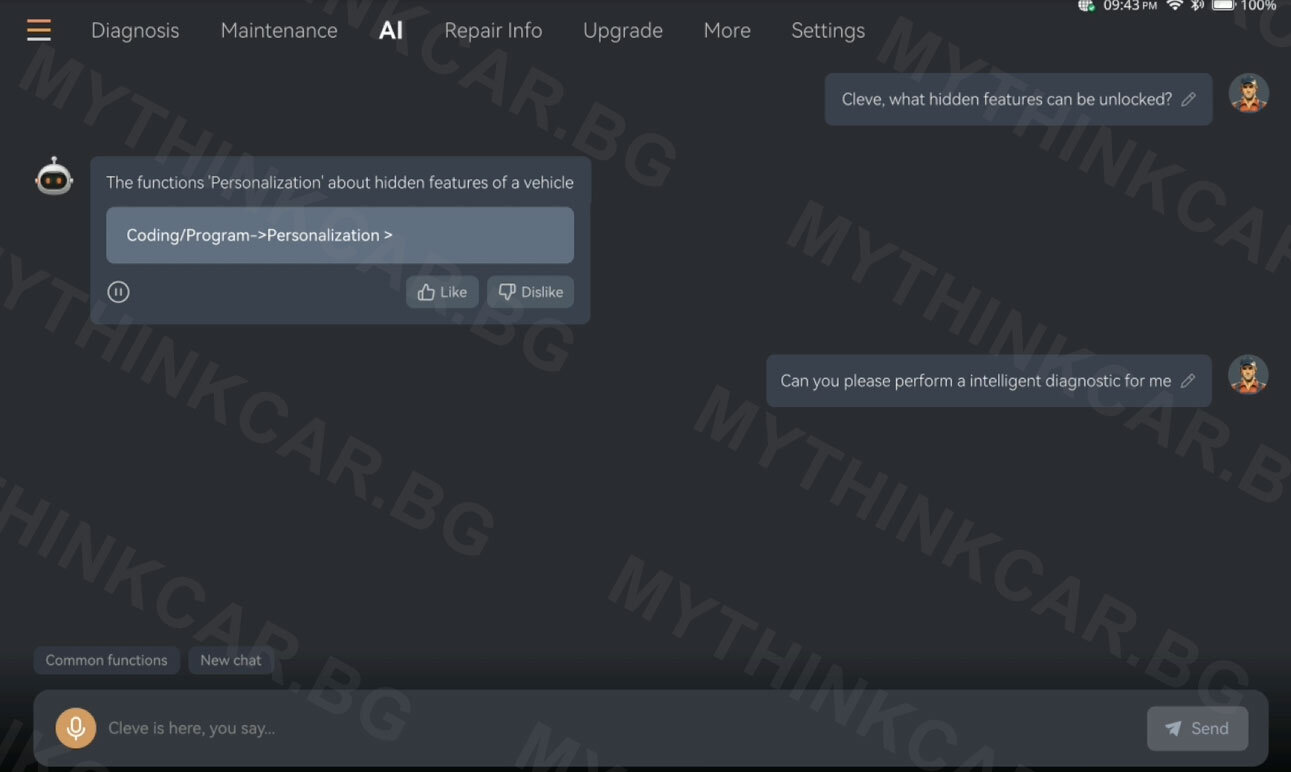The width and height of the screenshot is (1291, 772).
Task: Tap the microphone voice input icon
Action: [x=75, y=728]
